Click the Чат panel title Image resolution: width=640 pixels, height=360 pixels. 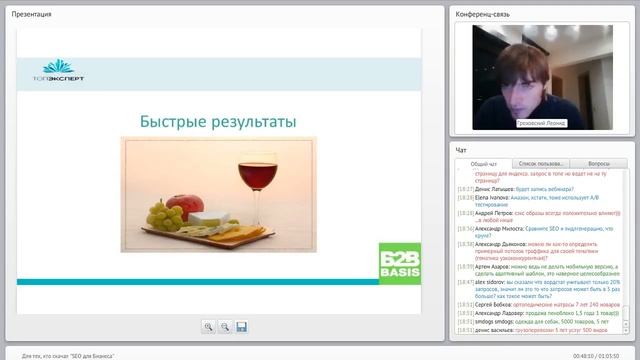[x=461, y=150]
